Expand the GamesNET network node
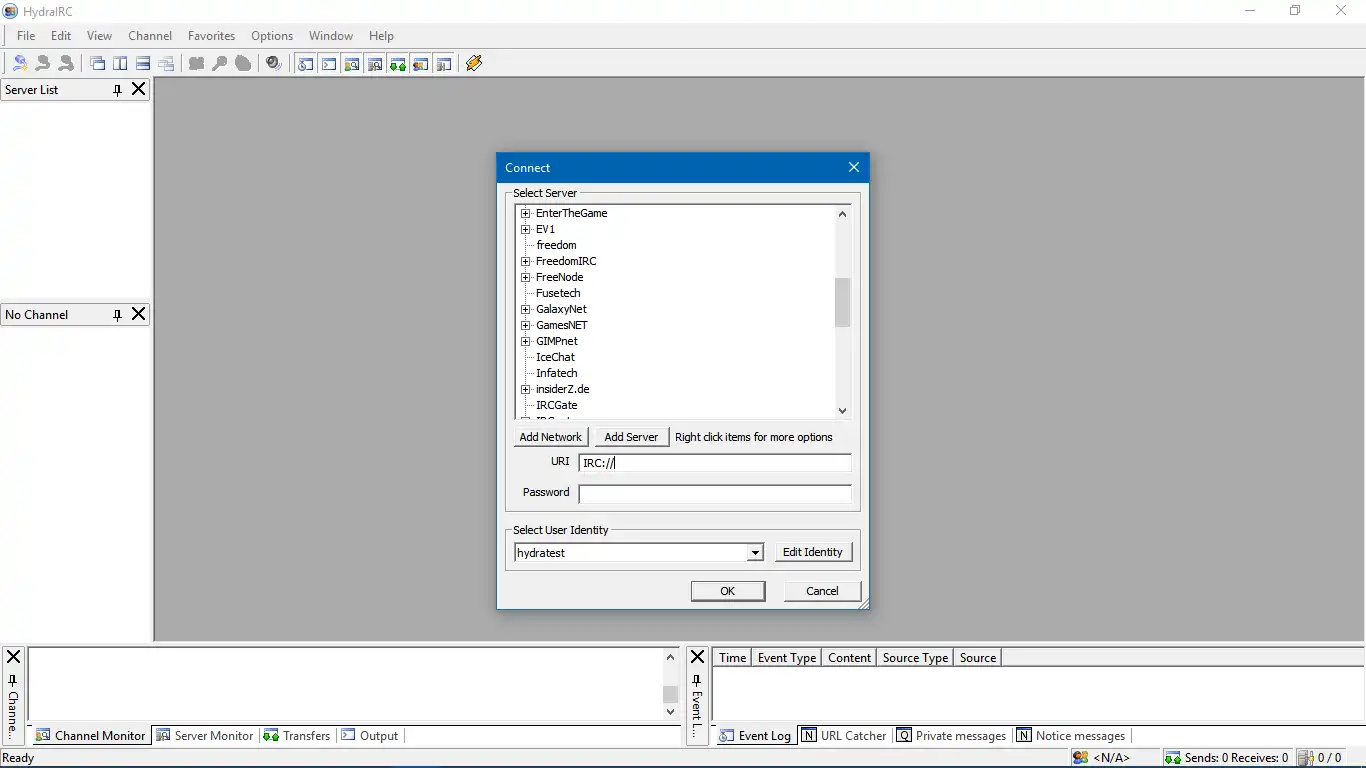Viewport: 1366px width, 768px height. click(x=525, y=325)
